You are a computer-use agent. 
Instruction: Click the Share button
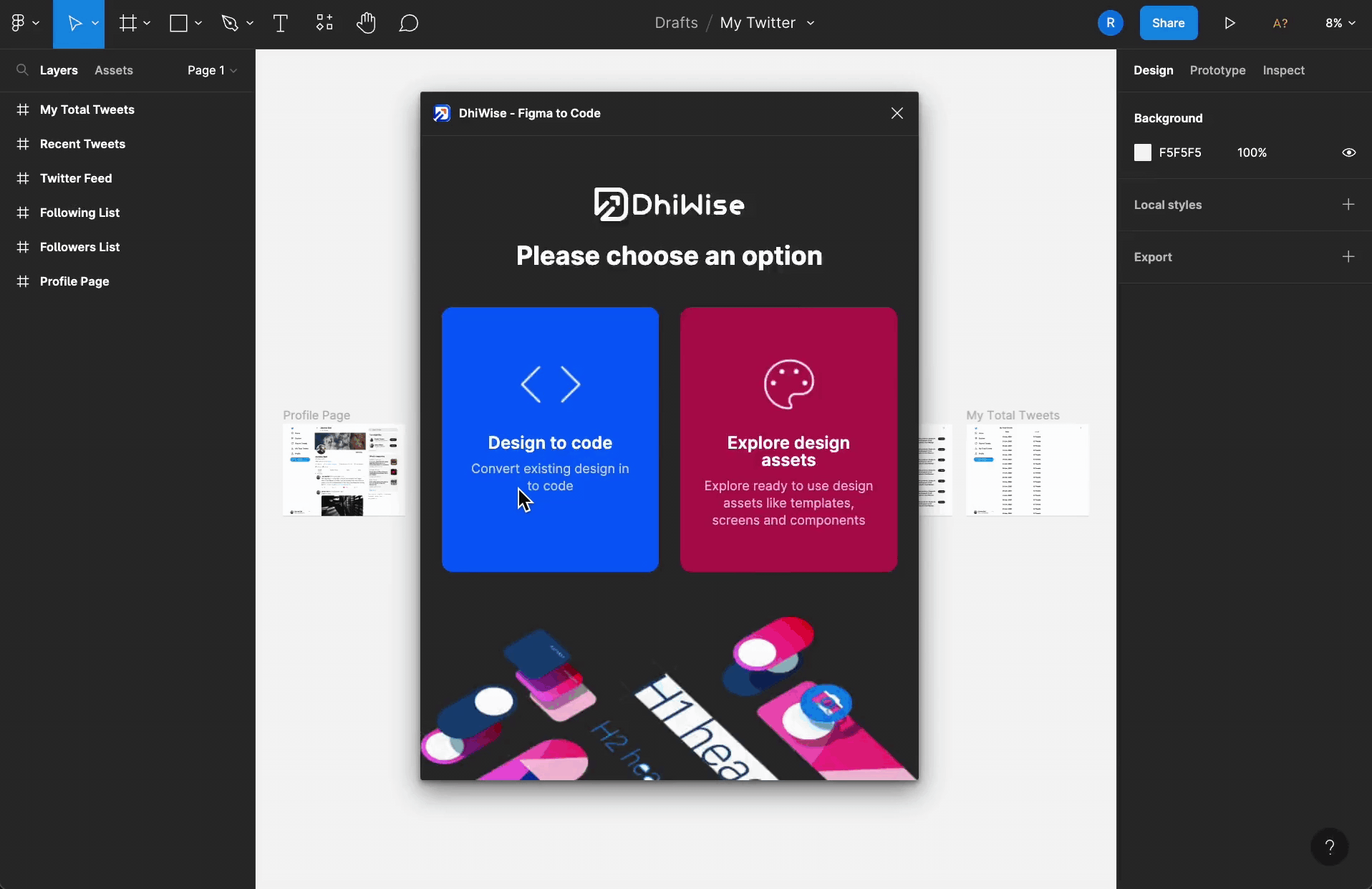pyautogui.click(x=1168, y=23)
